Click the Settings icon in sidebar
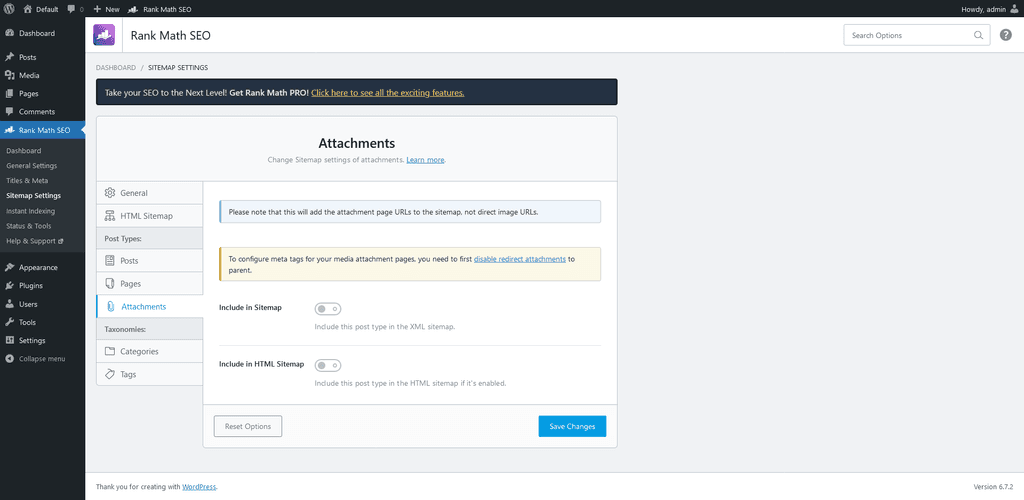 (x=10, y=341)
